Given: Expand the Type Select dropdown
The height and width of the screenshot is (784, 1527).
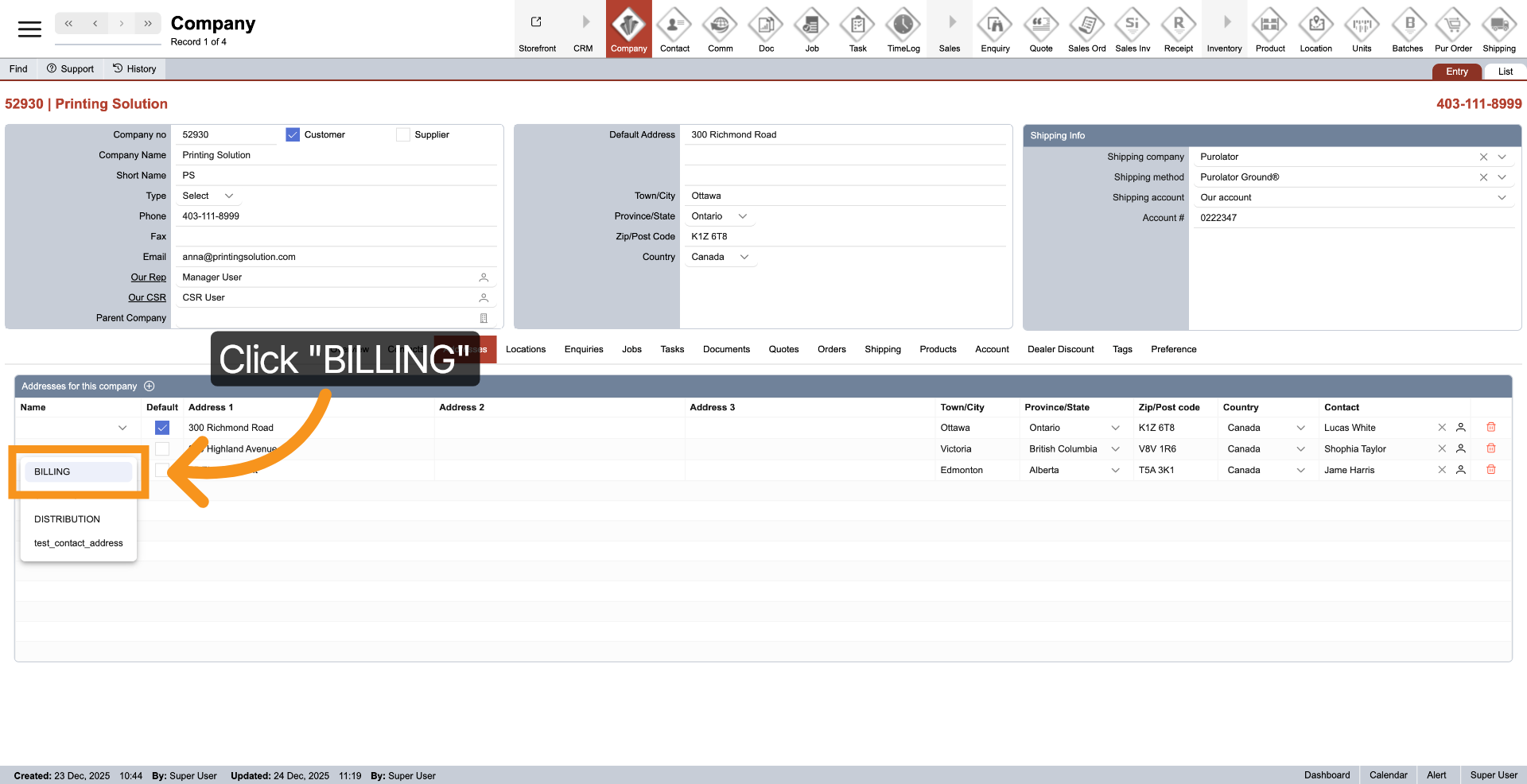Looking at the screenshot, I should 208,196.
